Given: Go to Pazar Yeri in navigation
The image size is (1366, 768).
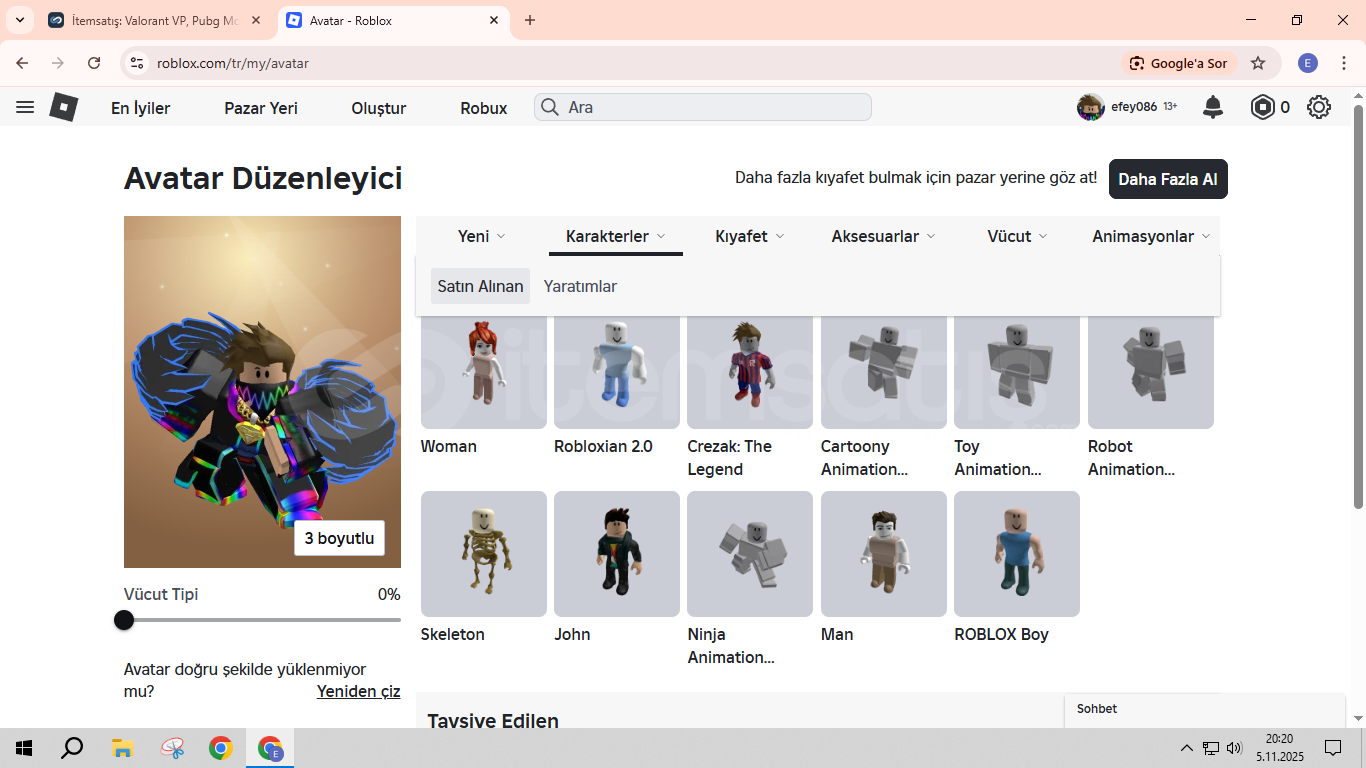Looking at the screenshot, I should 261,108.
